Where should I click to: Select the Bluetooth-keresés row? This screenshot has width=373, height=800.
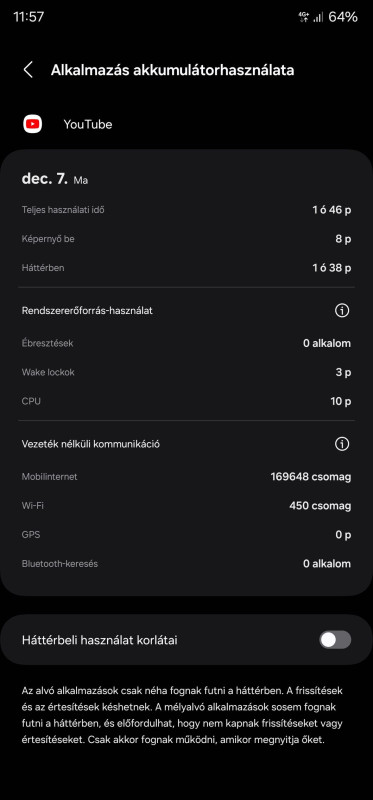click(186, 564)
